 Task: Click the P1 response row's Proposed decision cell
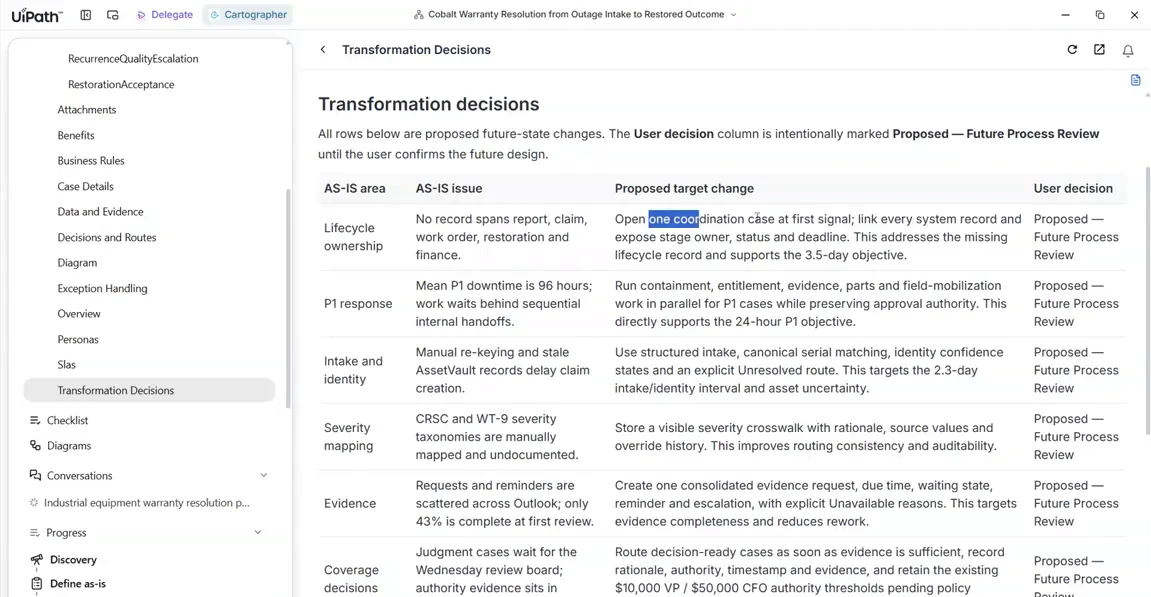click(1076, 303)
